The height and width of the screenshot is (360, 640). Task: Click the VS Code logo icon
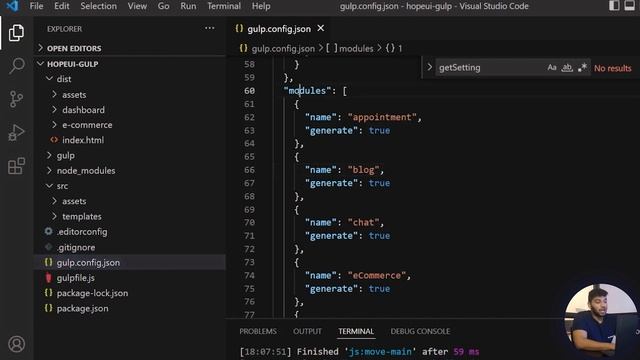click(x=12, y=6)
